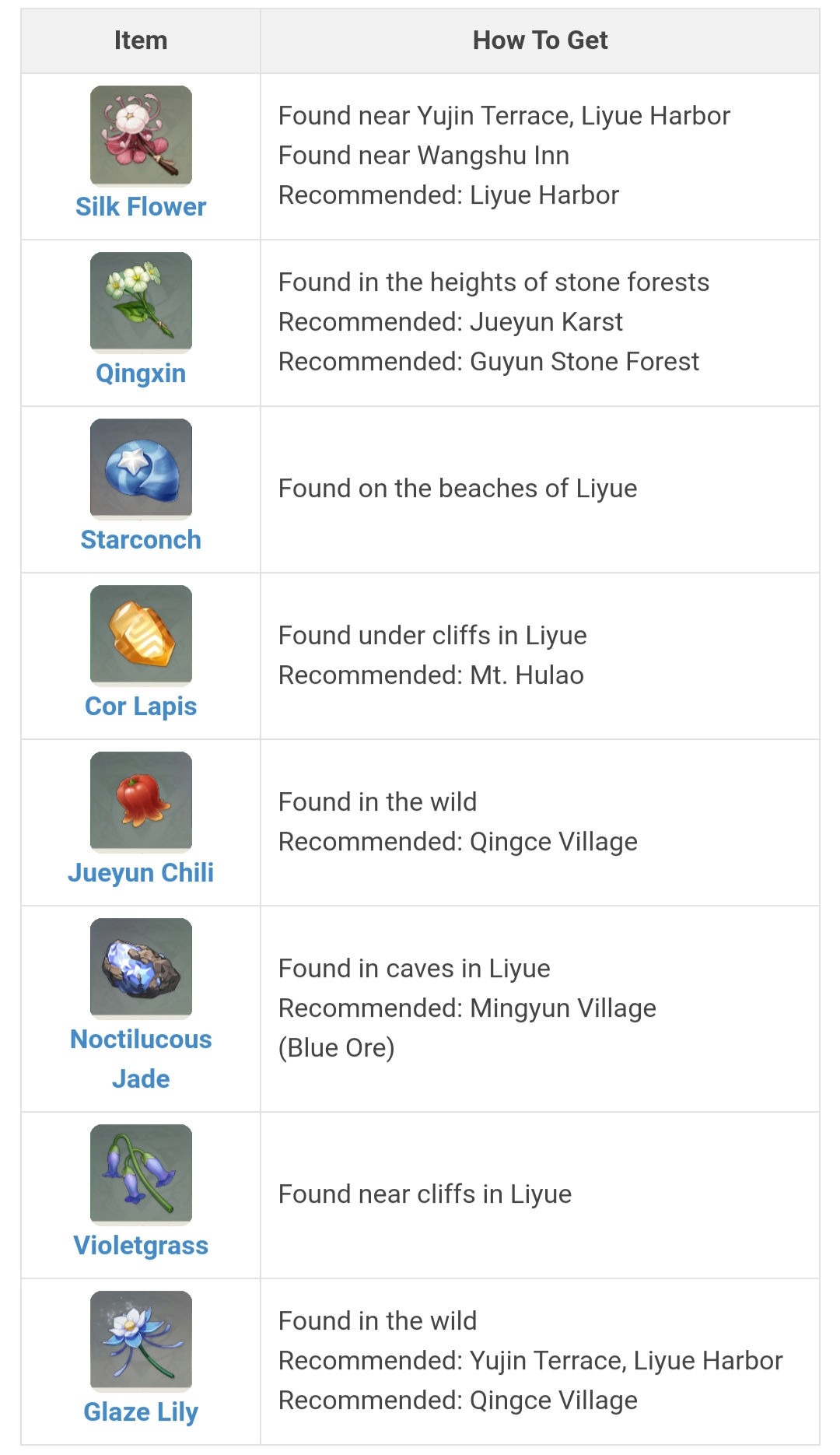Open the Starconch link
Screen dimensions: 840x1455
[x=141, y=540]
